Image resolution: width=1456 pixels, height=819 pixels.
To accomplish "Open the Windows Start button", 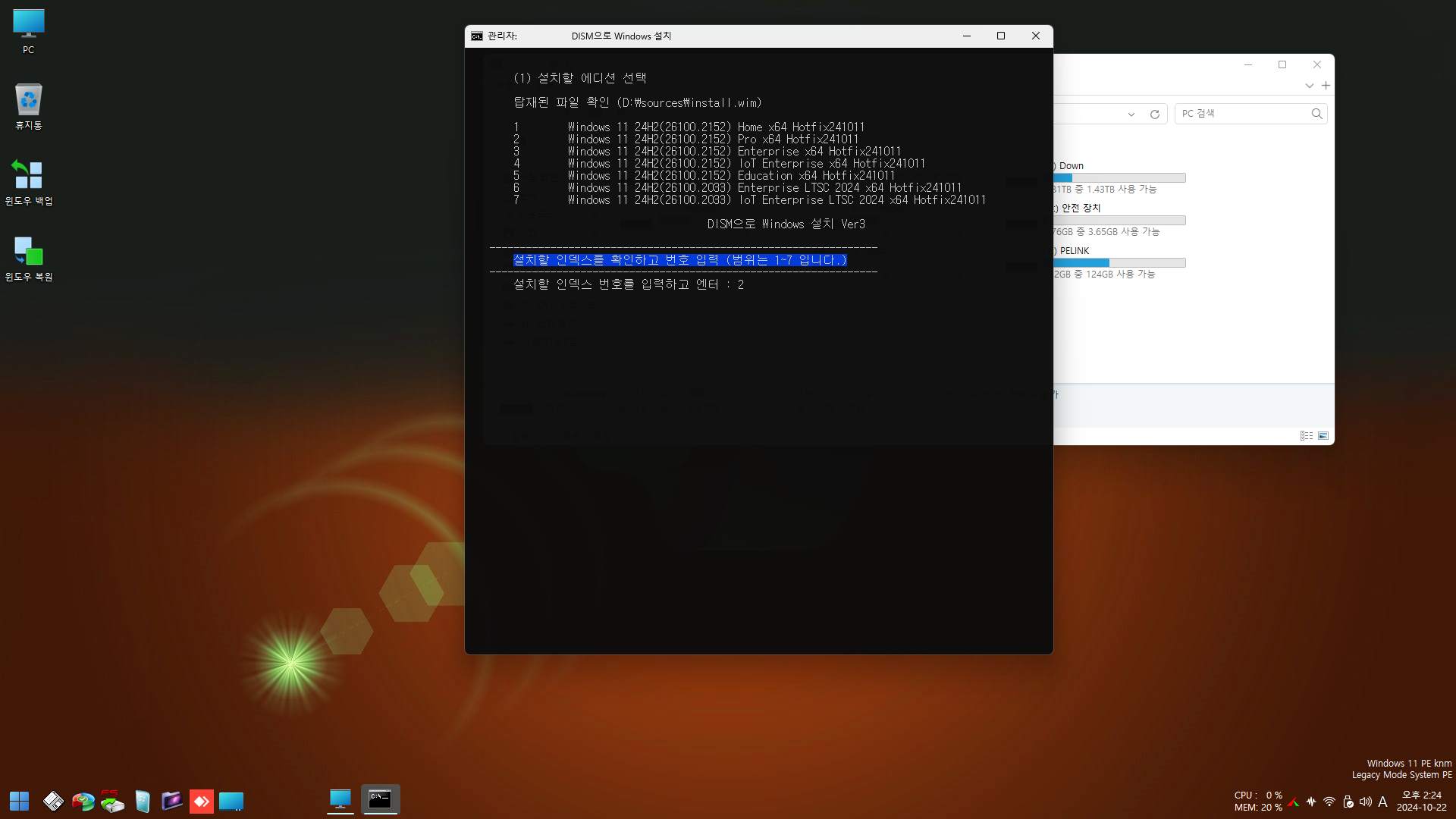I will coord(19,801).
